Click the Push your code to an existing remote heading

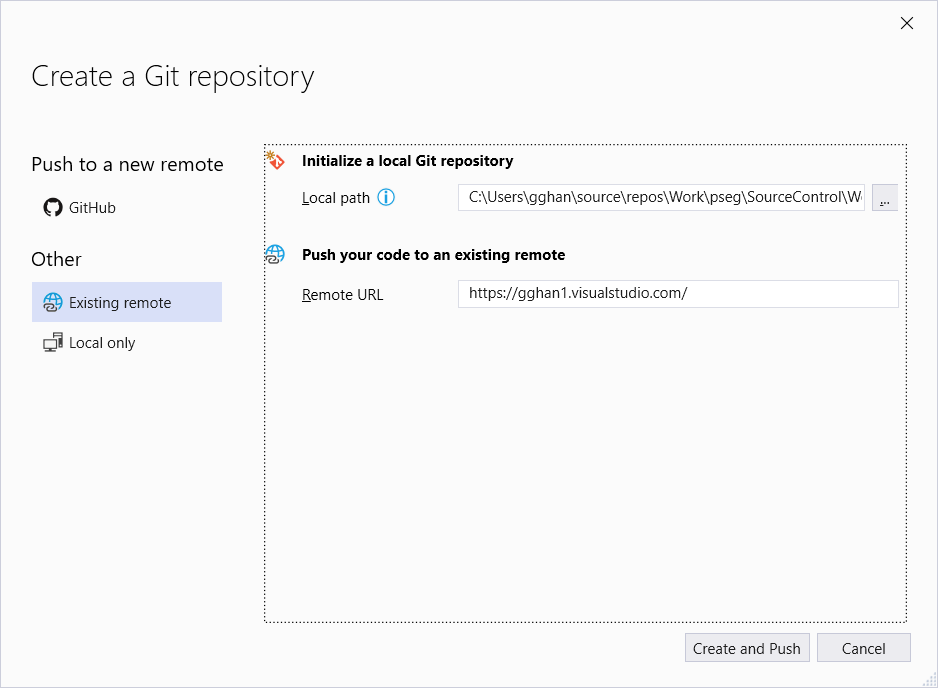click(x=433, y=255)
